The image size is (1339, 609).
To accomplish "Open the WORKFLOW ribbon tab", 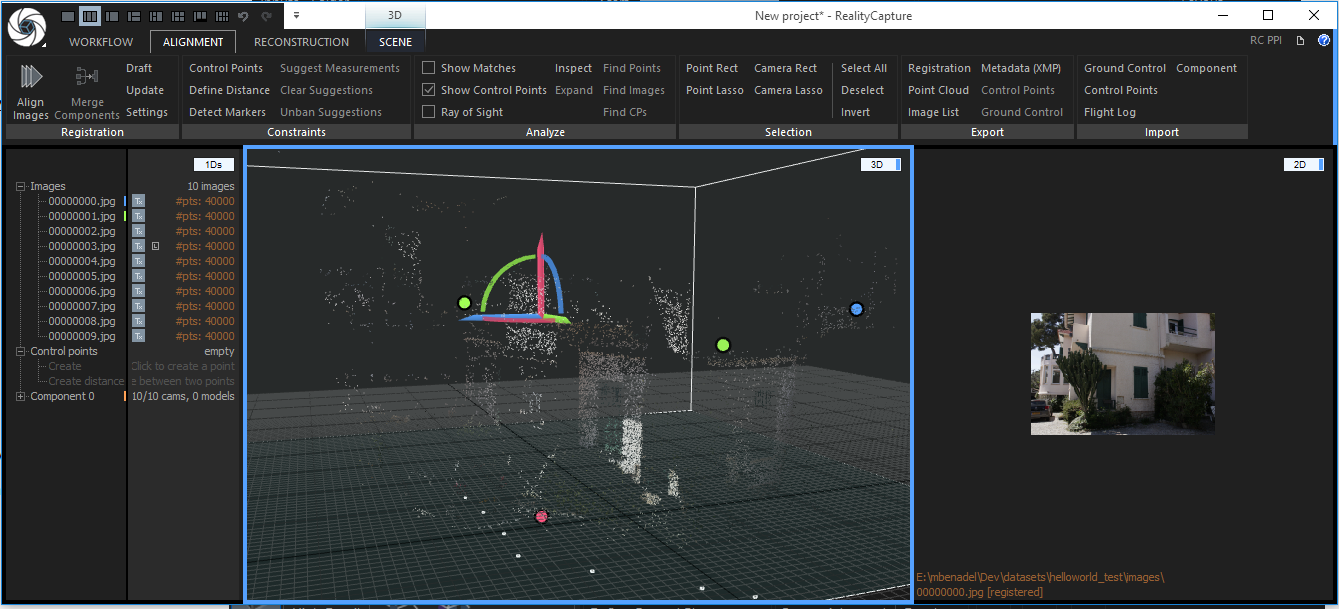I will click(x=101, y=42).
